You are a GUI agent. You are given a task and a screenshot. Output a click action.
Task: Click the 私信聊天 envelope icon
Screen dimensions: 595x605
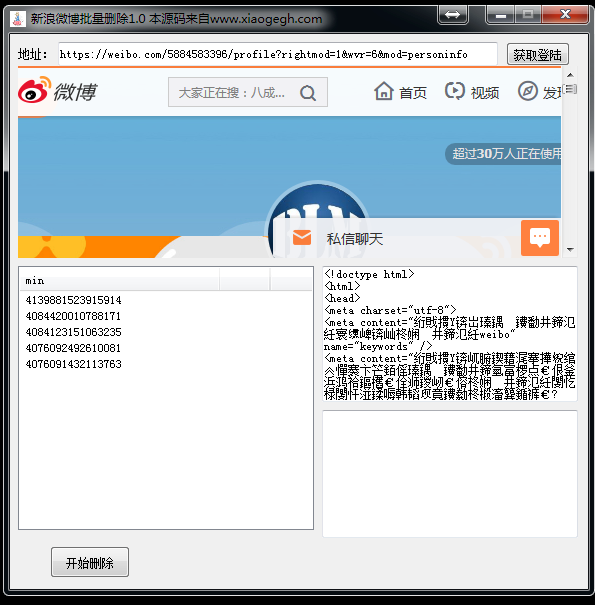click(x=302, y=237)
